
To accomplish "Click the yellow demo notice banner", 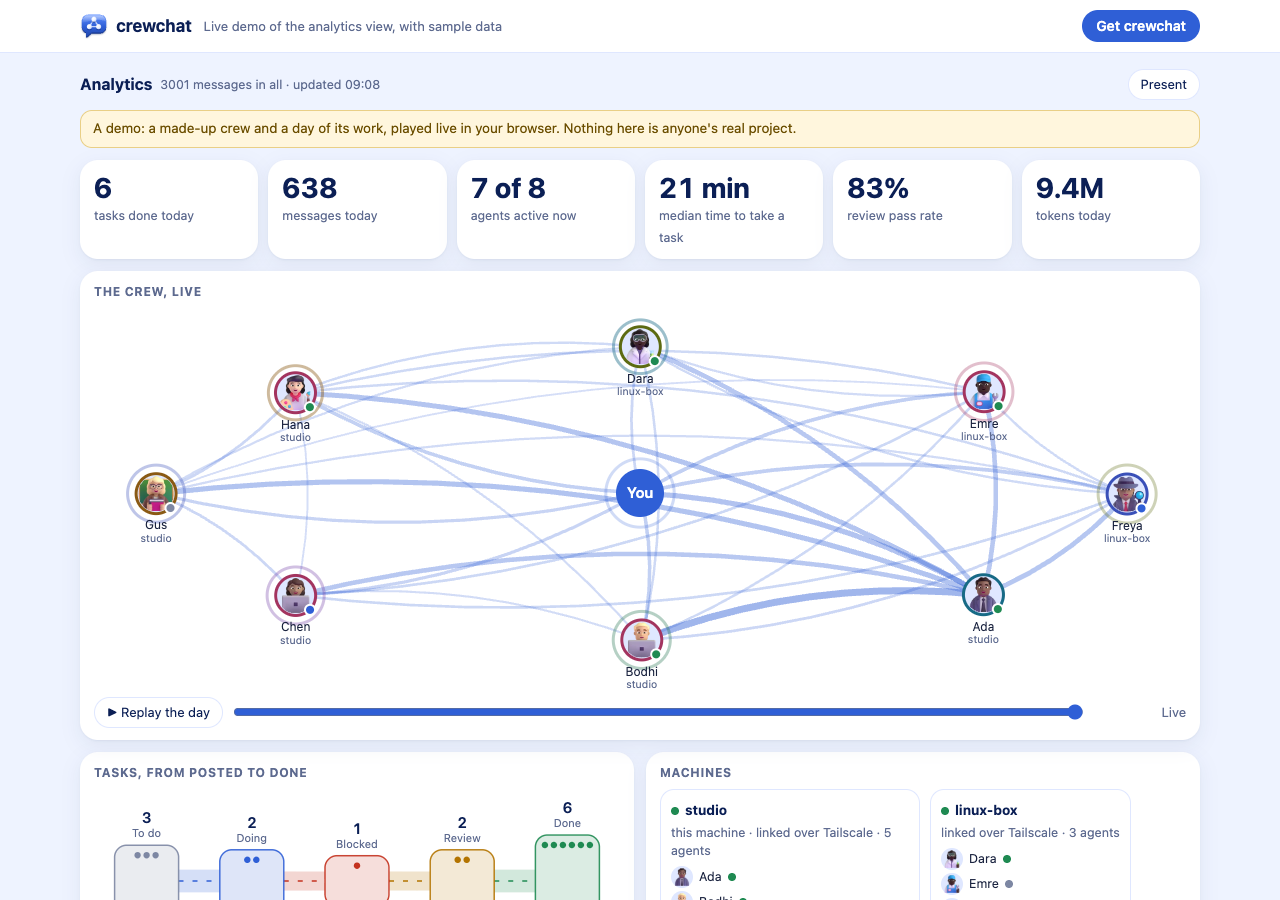I will tap(640, 129).
